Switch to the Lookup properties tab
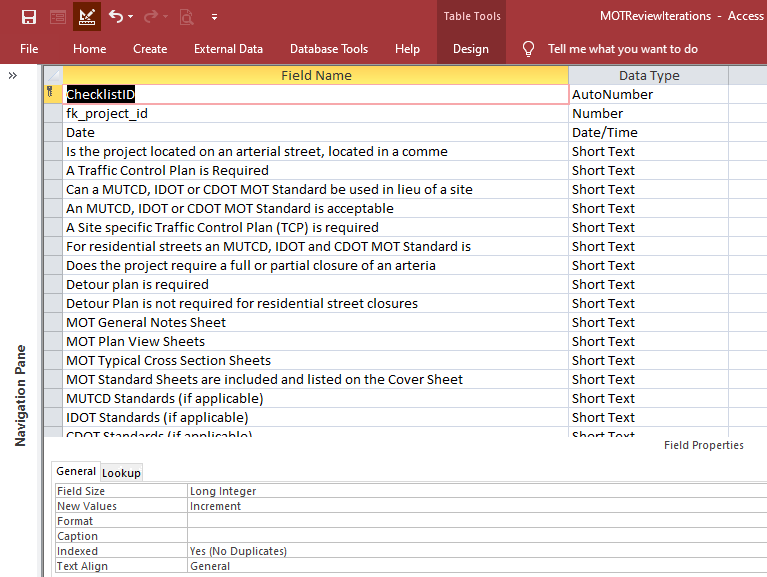The image size is (767, 577). pos(121,473)
